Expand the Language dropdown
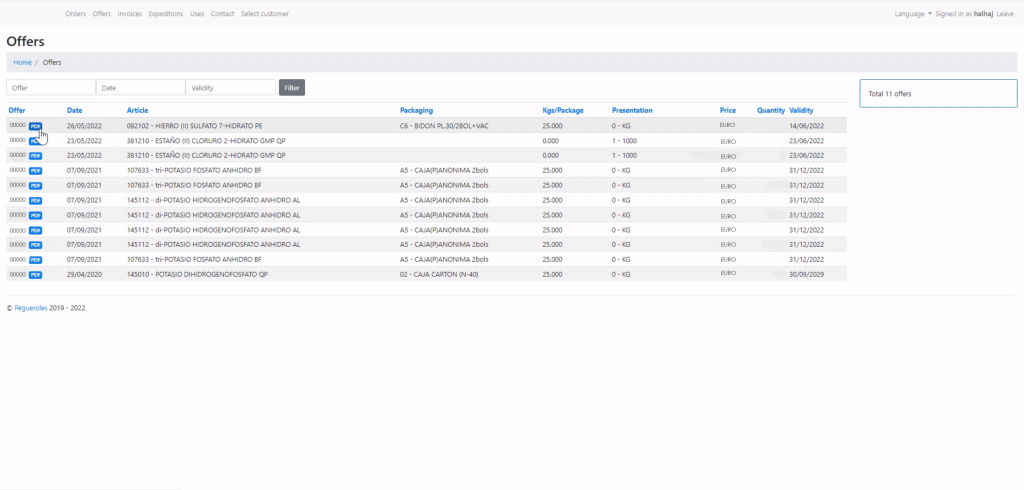This screenshot has height=490, width=1024. click(x=913, y=14)
